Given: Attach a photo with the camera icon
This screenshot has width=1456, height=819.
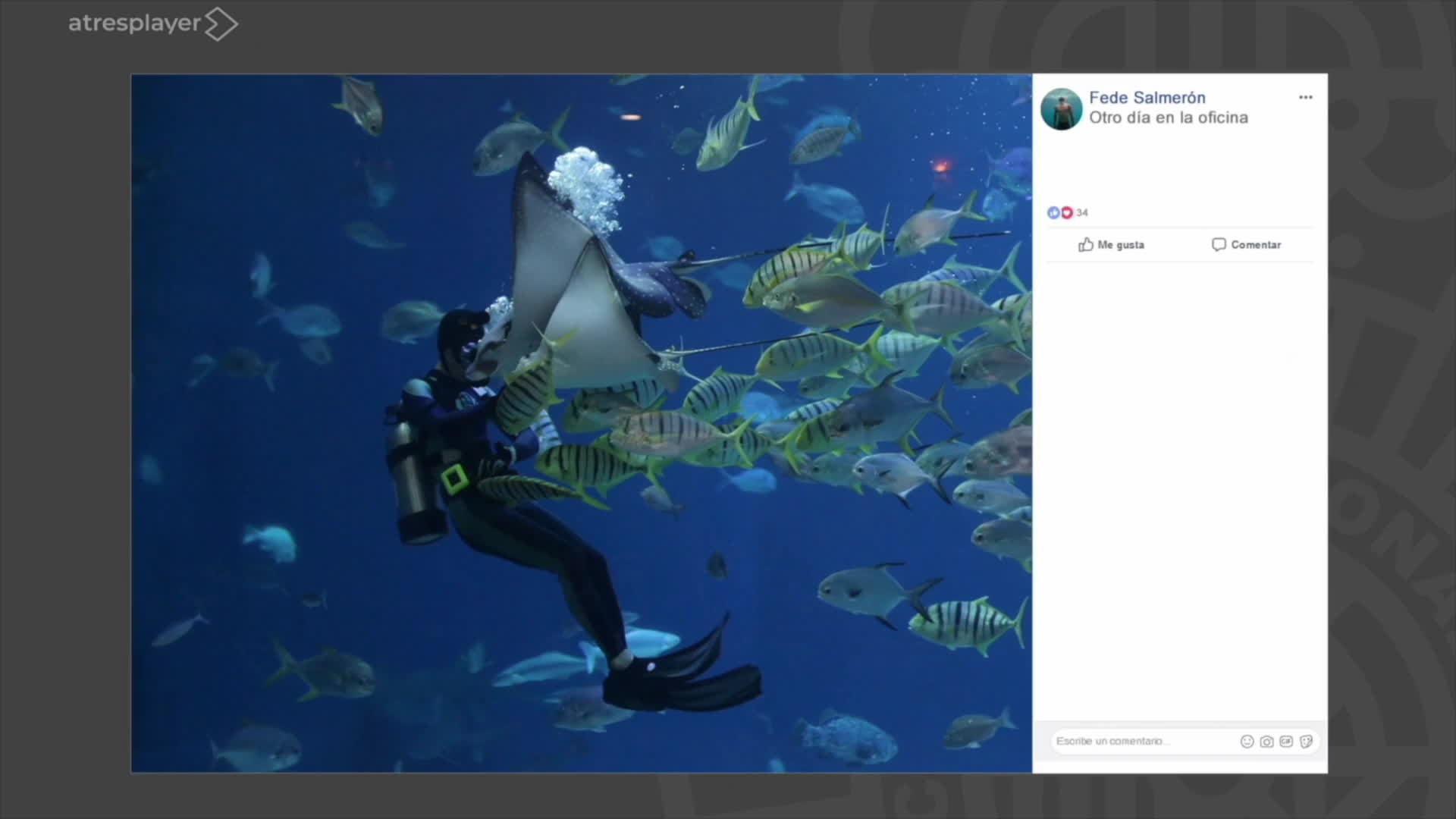Looking at the screenshot, I should coord(1266,742).
